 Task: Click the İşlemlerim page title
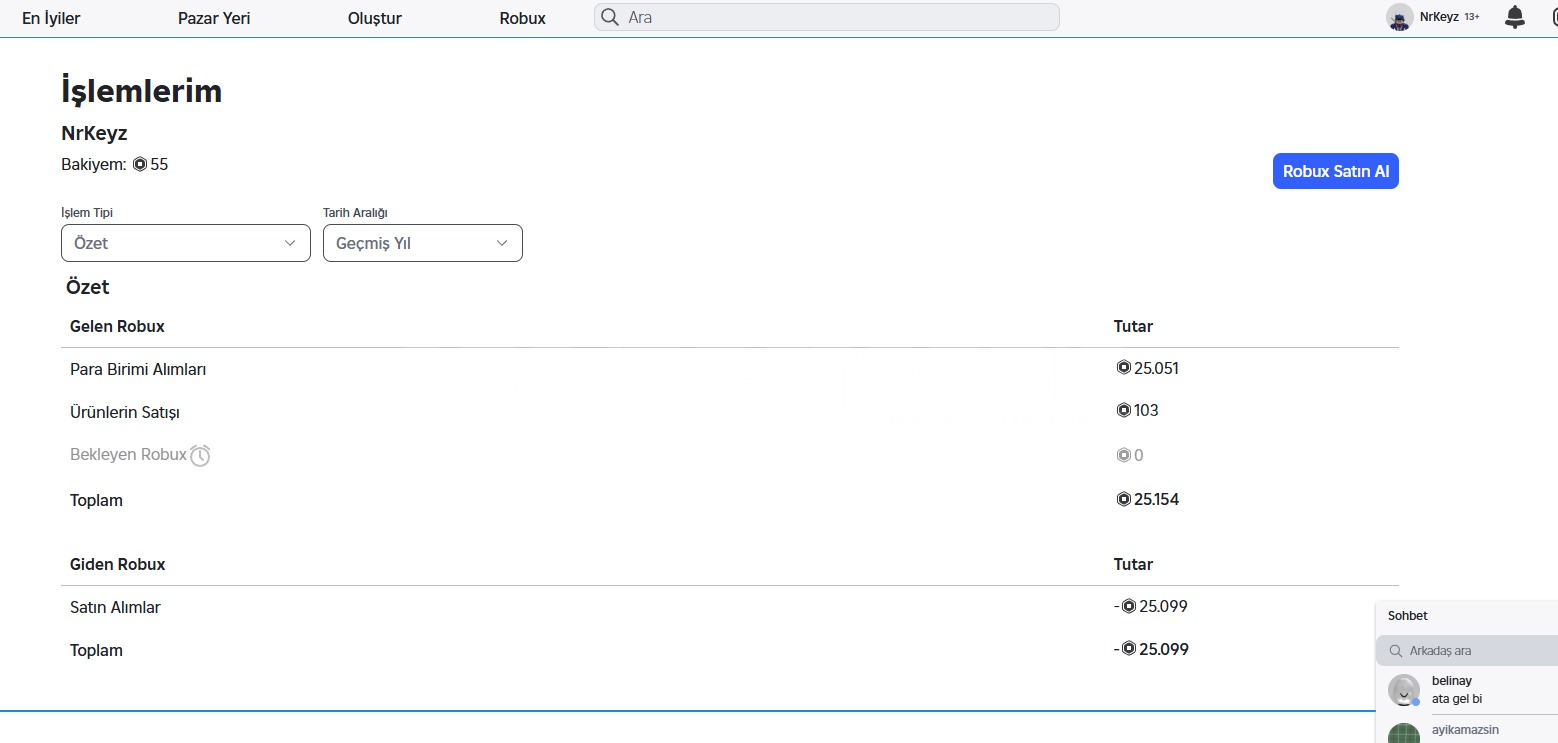pos(142,91)
